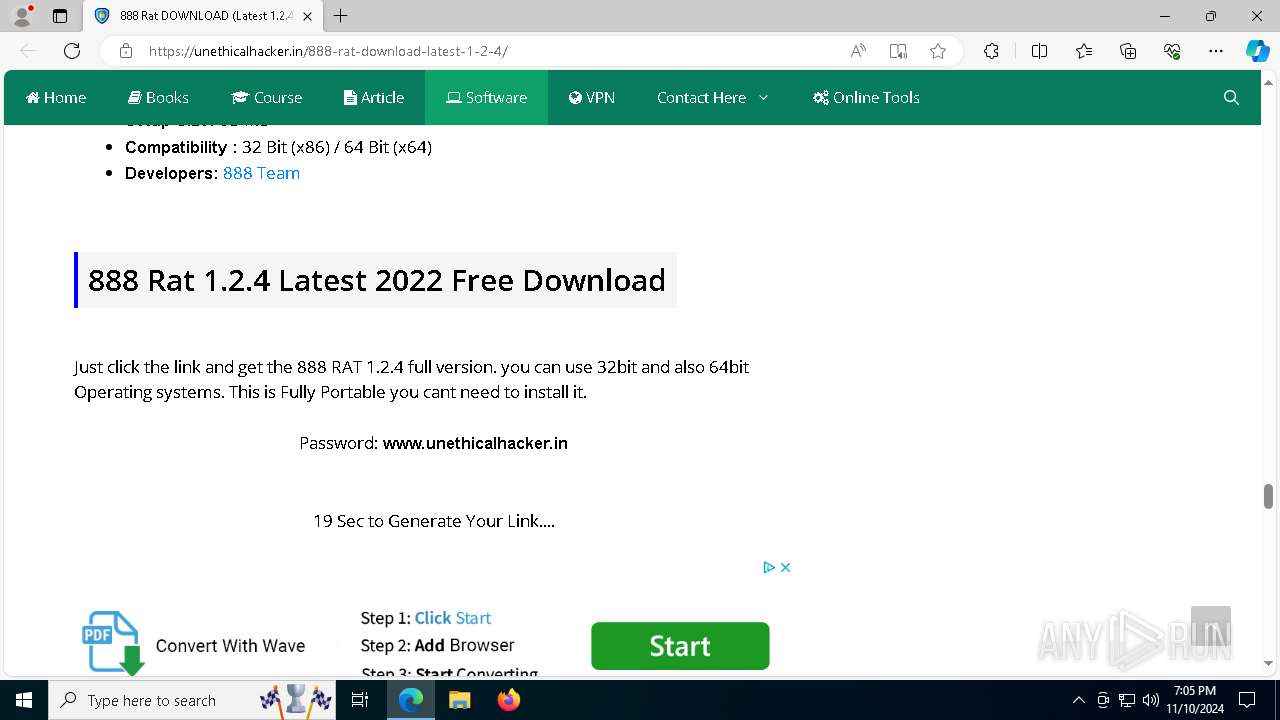Open the Article menu item
This screenshot has width=1280, height=720.
tap(374, 97)
